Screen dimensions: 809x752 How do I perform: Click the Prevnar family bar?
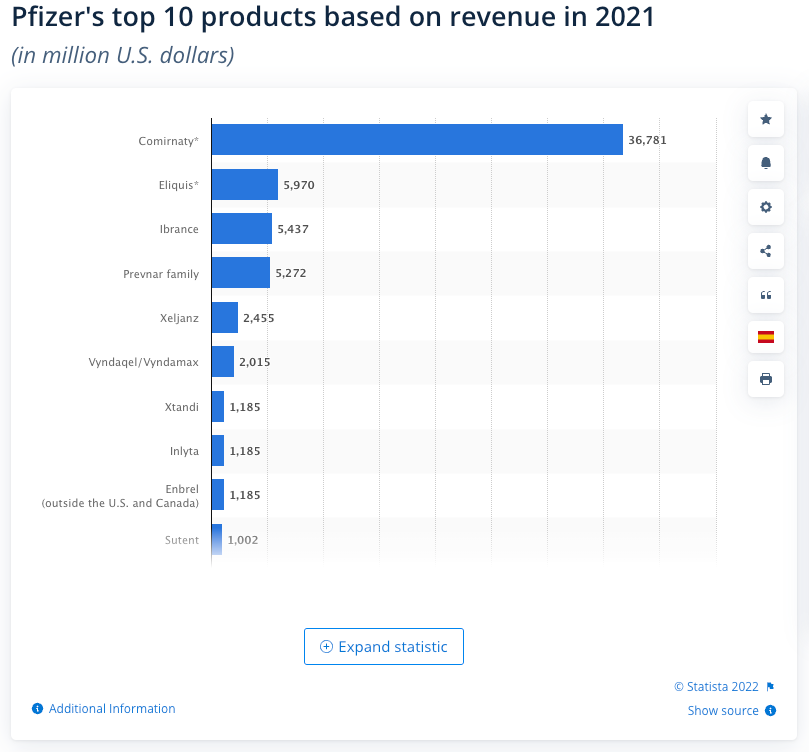pyautogui.click(x=241, y=272)
